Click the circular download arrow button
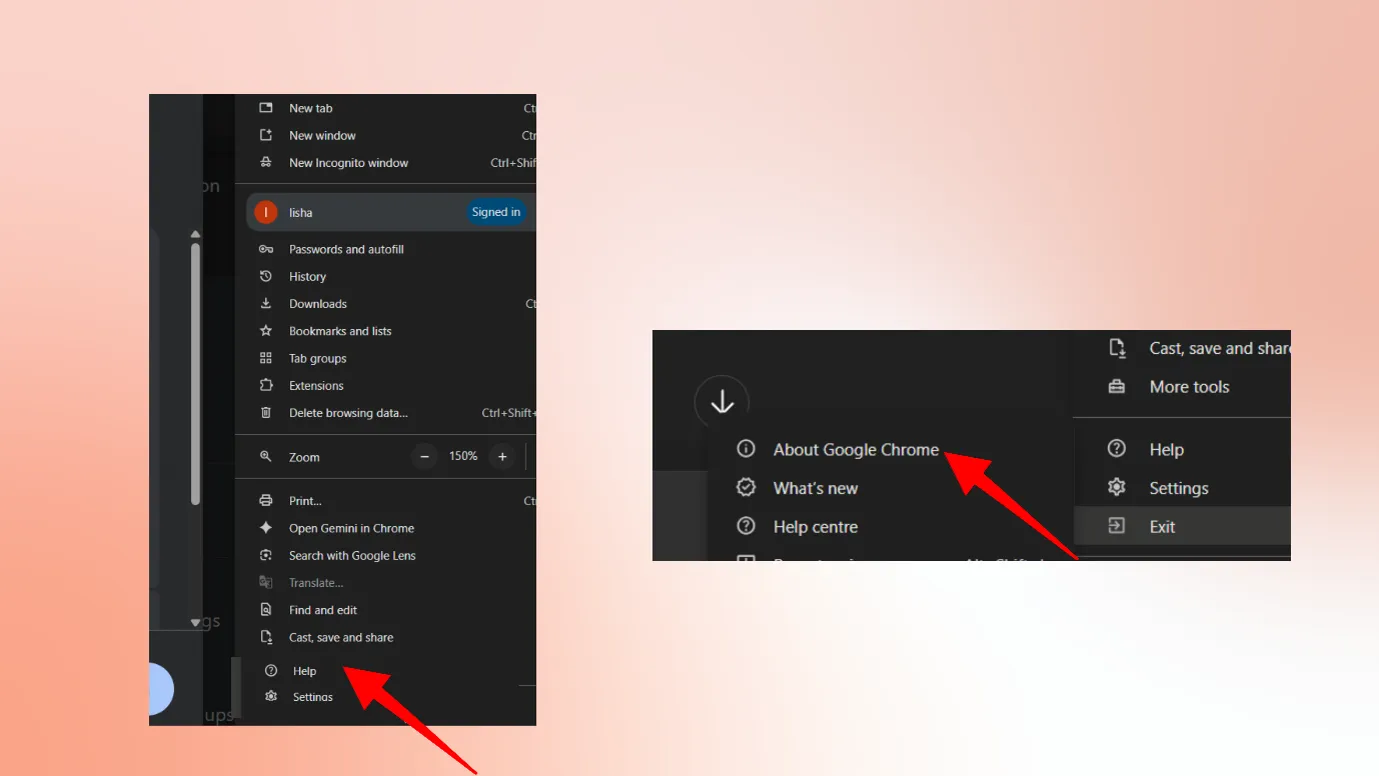Screen dimensions: 1379x776 pyautogui.click(x=722, y=403)
